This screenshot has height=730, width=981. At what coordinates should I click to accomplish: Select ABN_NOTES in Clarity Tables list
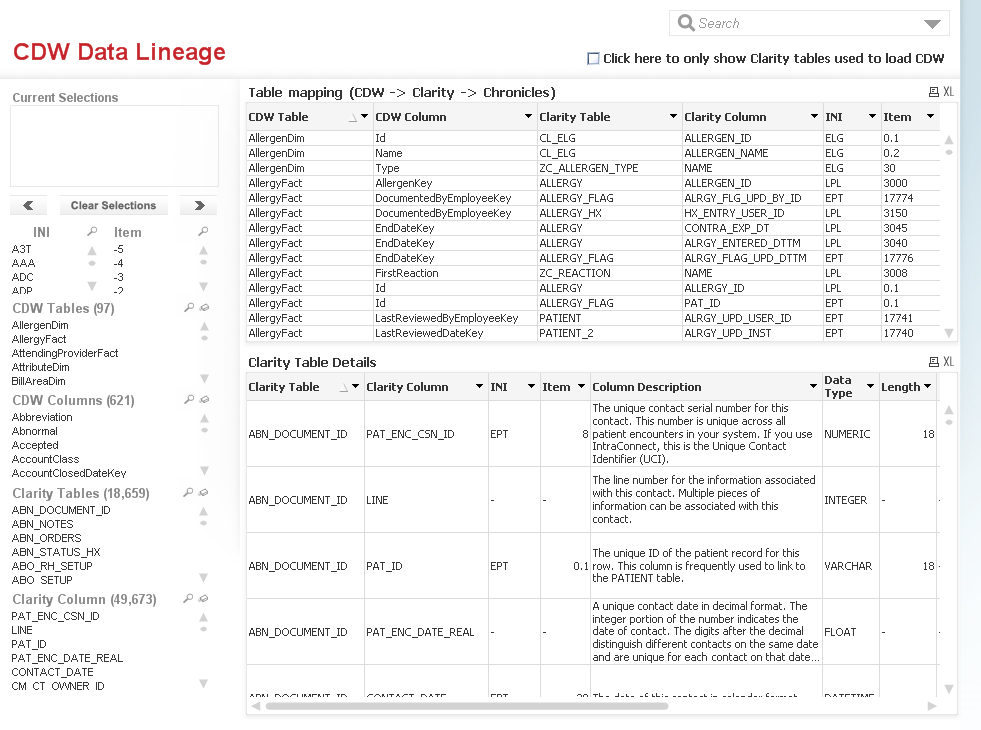43,524
